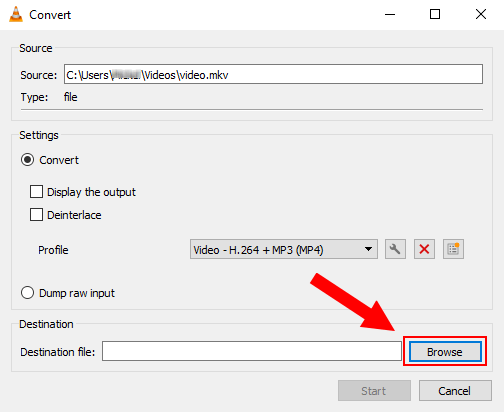The height and width of the screenshot is (412, 504).
Task: Click the disabled Start button
Action: [374, 391]
